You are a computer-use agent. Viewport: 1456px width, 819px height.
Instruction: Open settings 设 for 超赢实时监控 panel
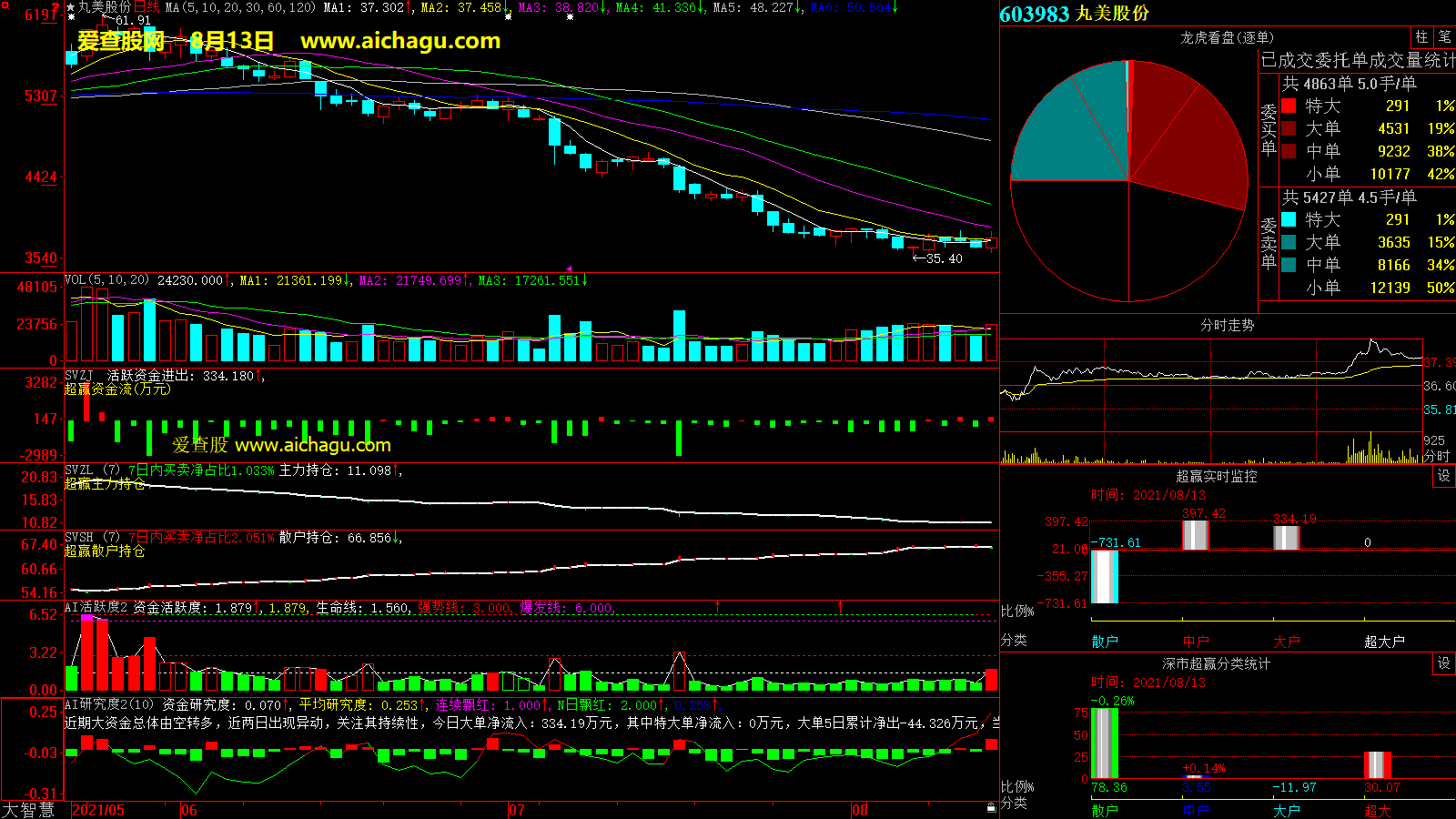click(1444, 476)
